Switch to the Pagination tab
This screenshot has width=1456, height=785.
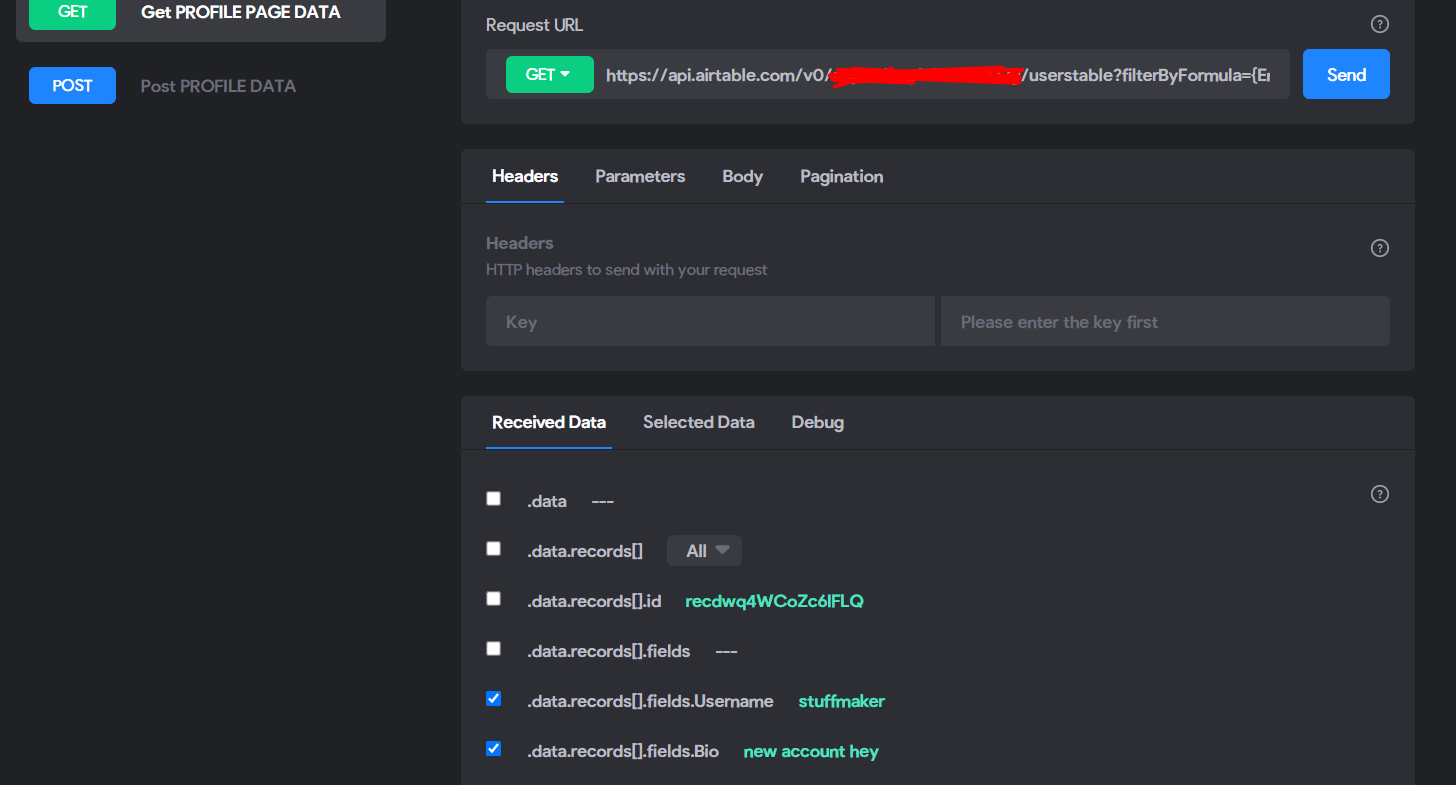pos(841,176)
